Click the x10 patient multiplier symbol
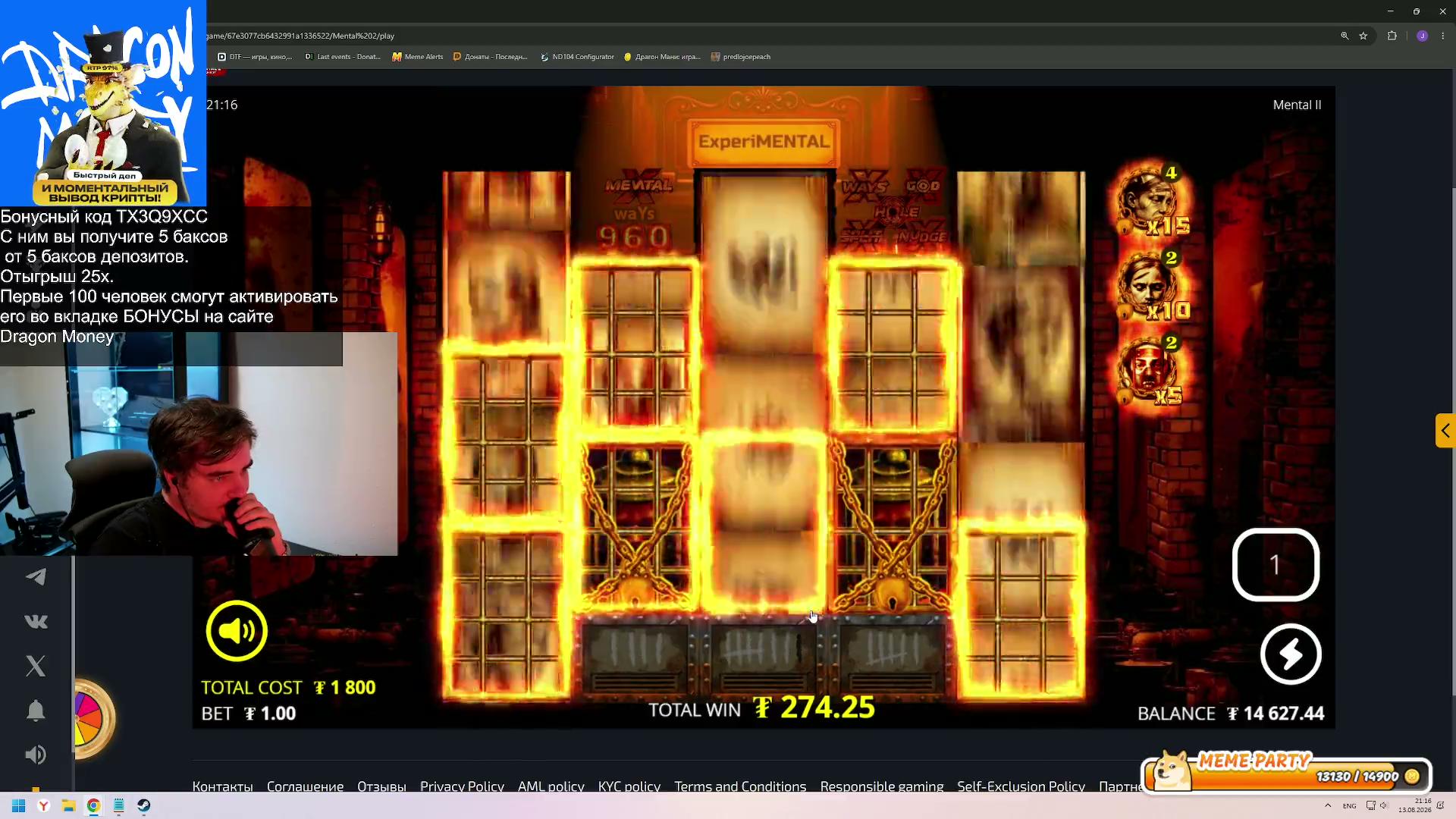 [x=1152, y=287]
